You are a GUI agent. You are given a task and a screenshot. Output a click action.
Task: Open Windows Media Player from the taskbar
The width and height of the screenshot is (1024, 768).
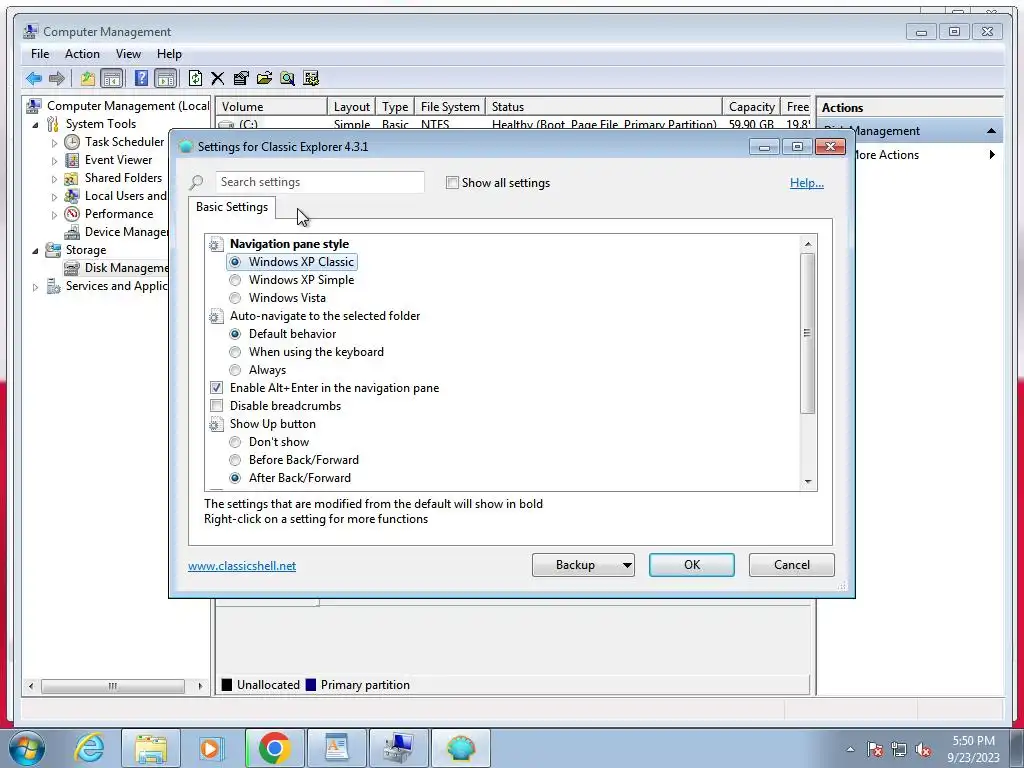coord(211,748)
